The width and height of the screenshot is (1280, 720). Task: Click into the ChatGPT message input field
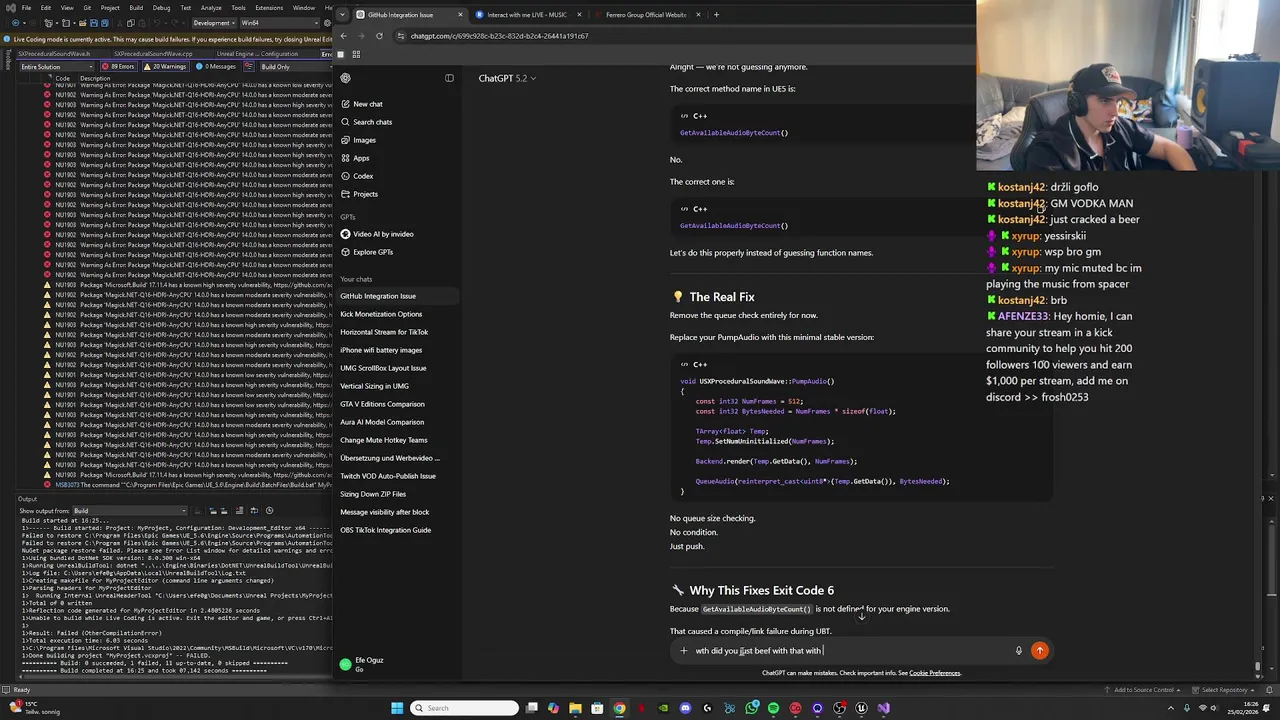[x=850, y=651]
